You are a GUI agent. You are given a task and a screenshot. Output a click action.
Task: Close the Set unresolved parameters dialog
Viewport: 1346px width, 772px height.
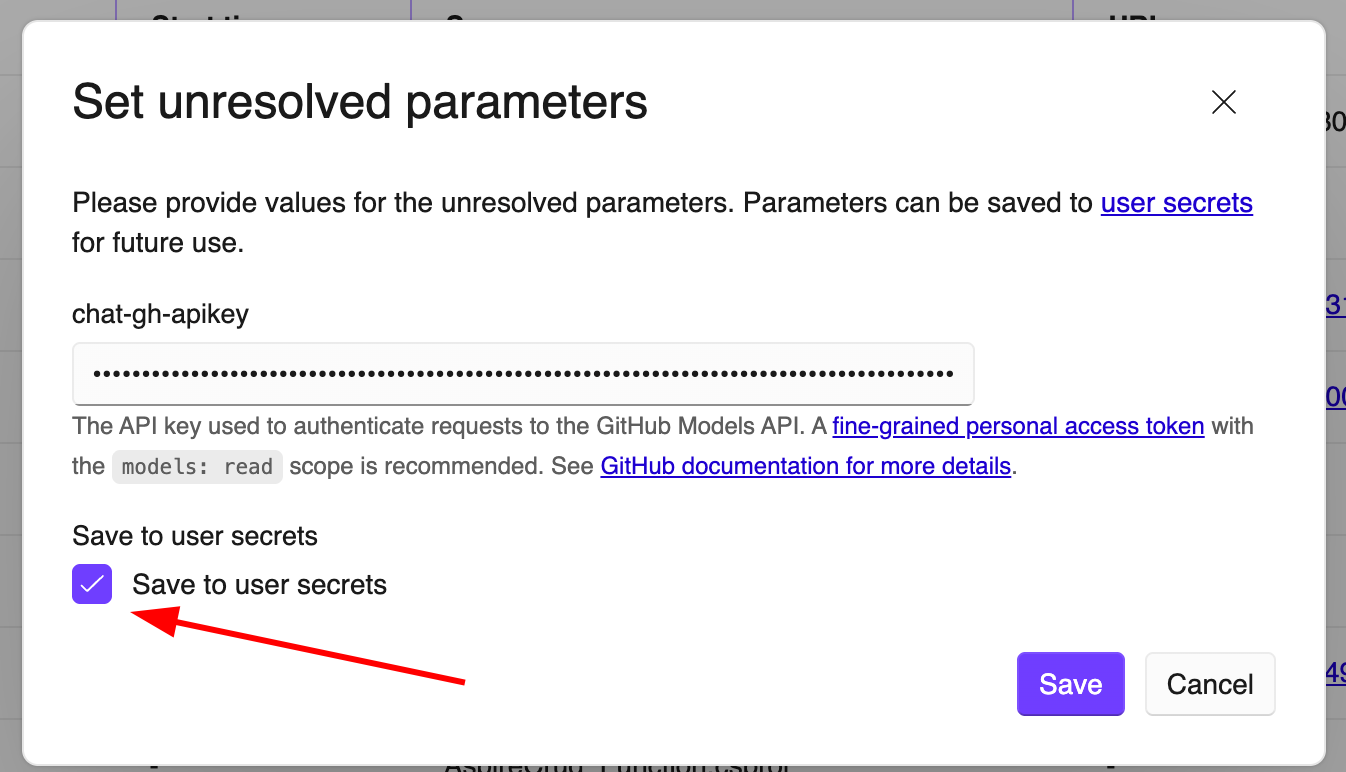pyautogui.click(x=1224, y=102)
